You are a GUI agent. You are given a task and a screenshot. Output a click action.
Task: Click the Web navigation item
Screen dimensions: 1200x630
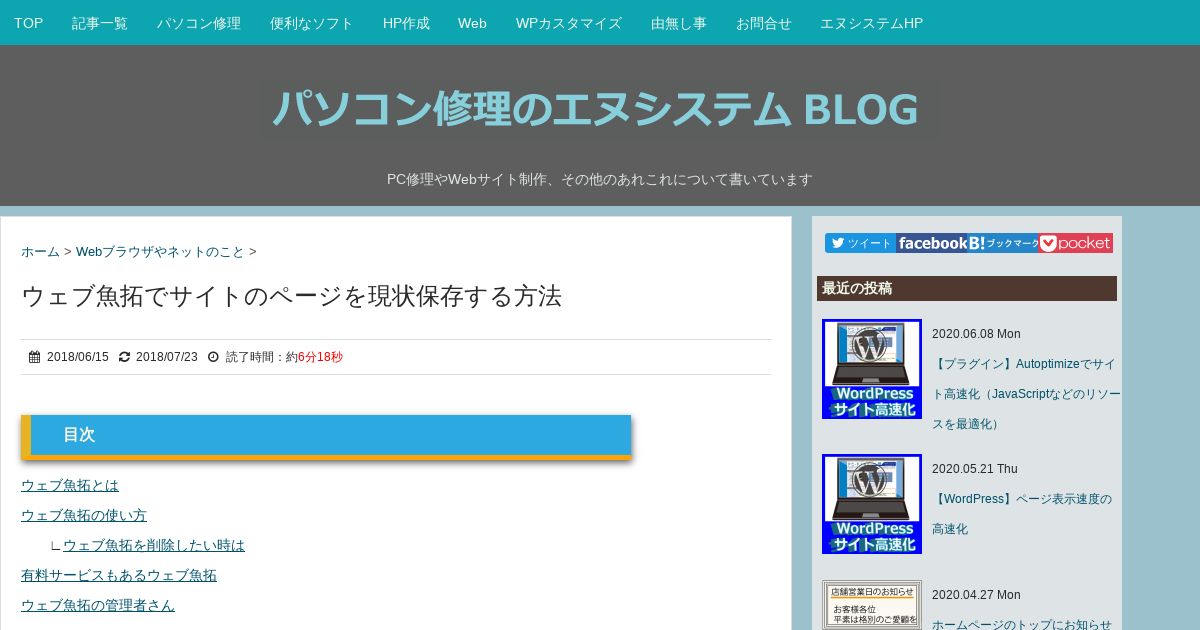coord(472,23)
